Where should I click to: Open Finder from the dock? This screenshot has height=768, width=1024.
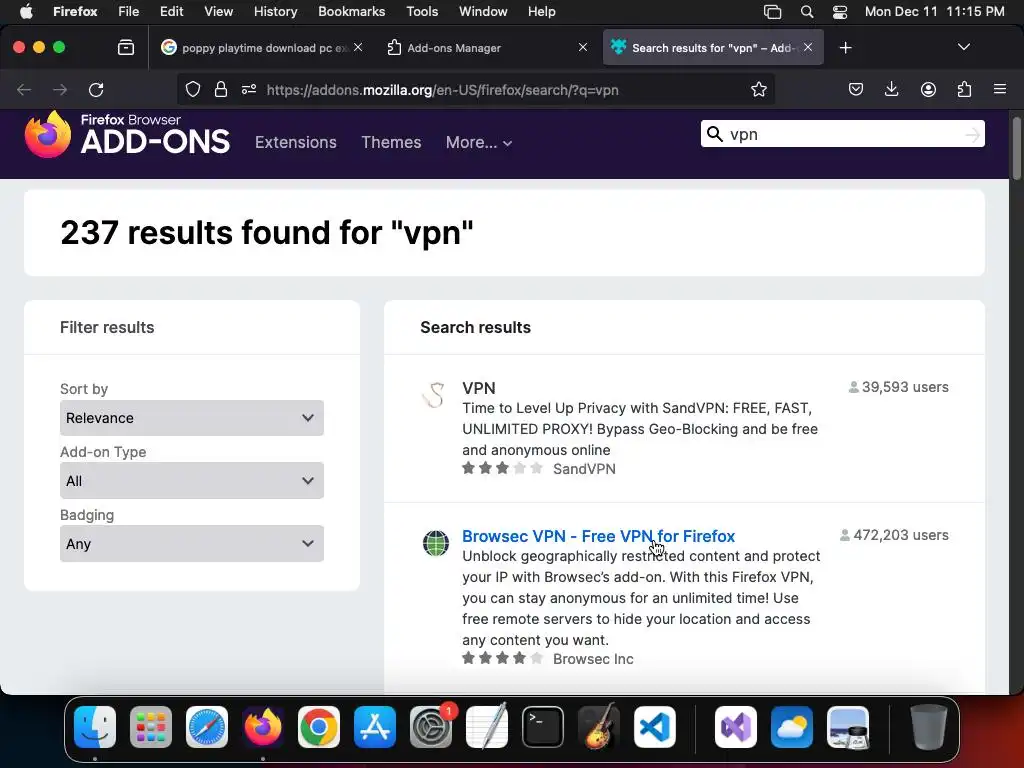click(x=95, y=727)
